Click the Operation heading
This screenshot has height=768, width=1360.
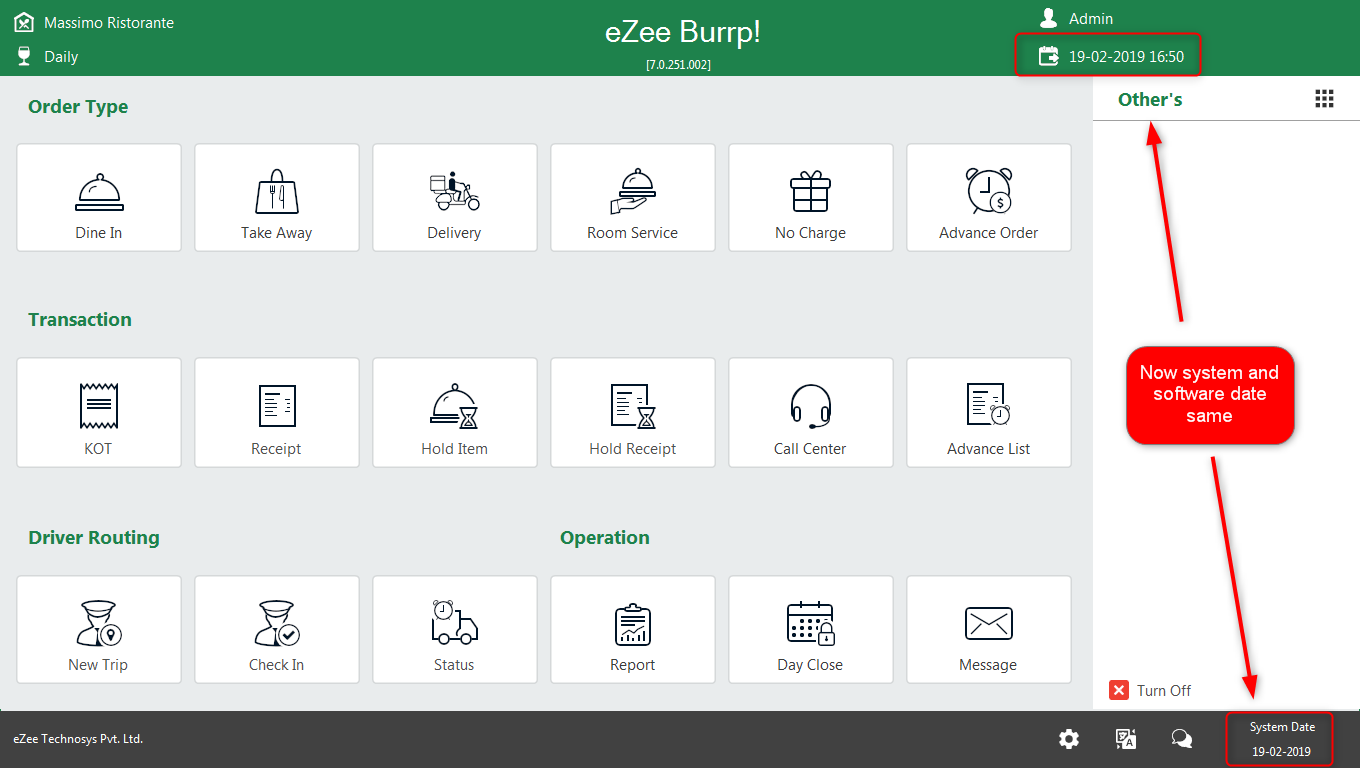pos(605,538)
